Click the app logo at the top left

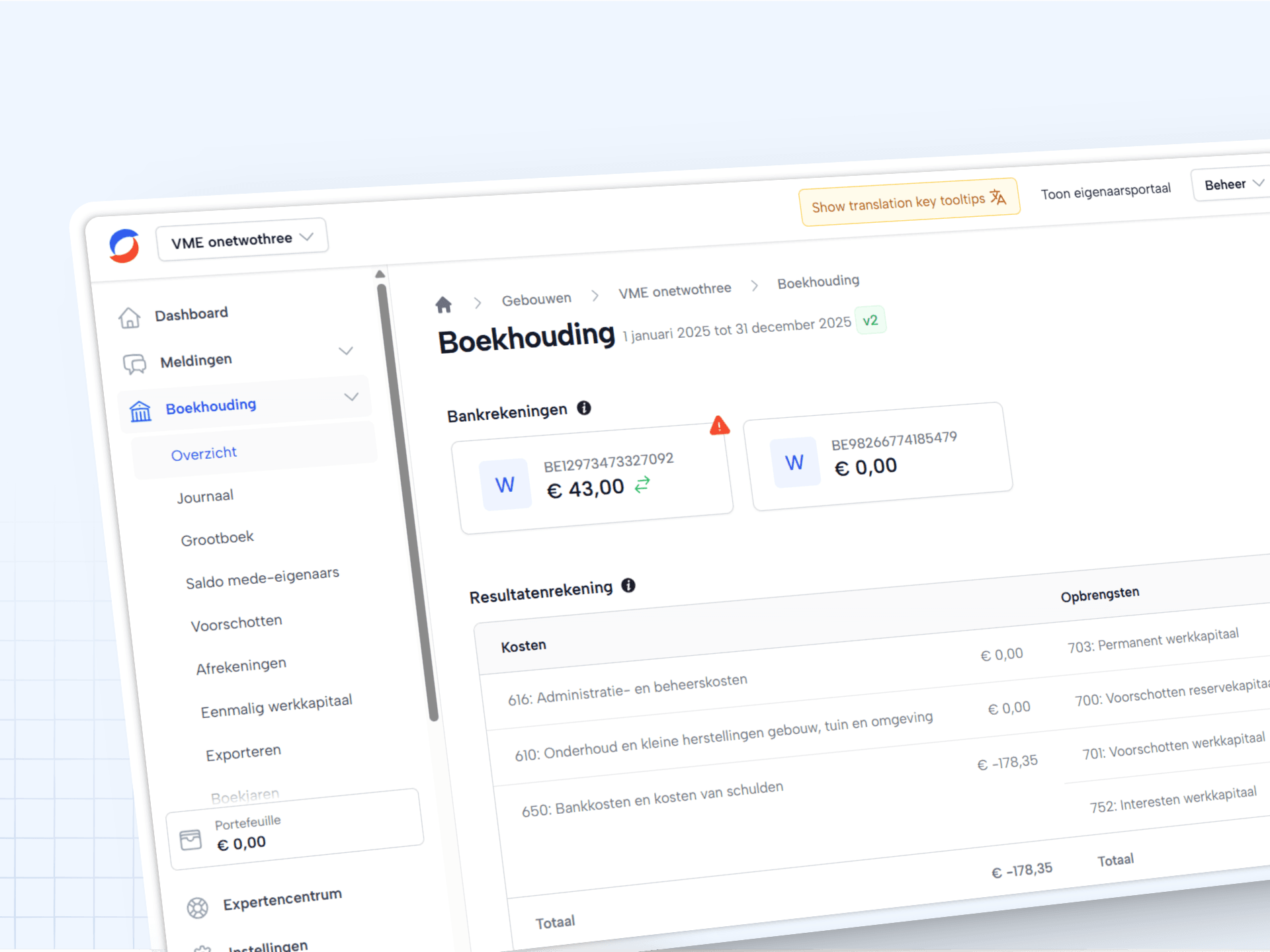point(124,246)
